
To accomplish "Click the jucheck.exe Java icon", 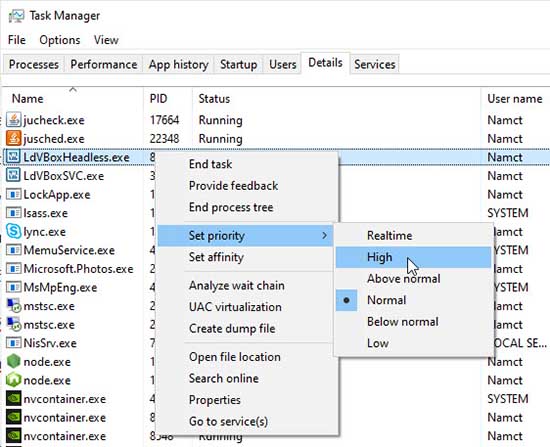I will point(13,120).
